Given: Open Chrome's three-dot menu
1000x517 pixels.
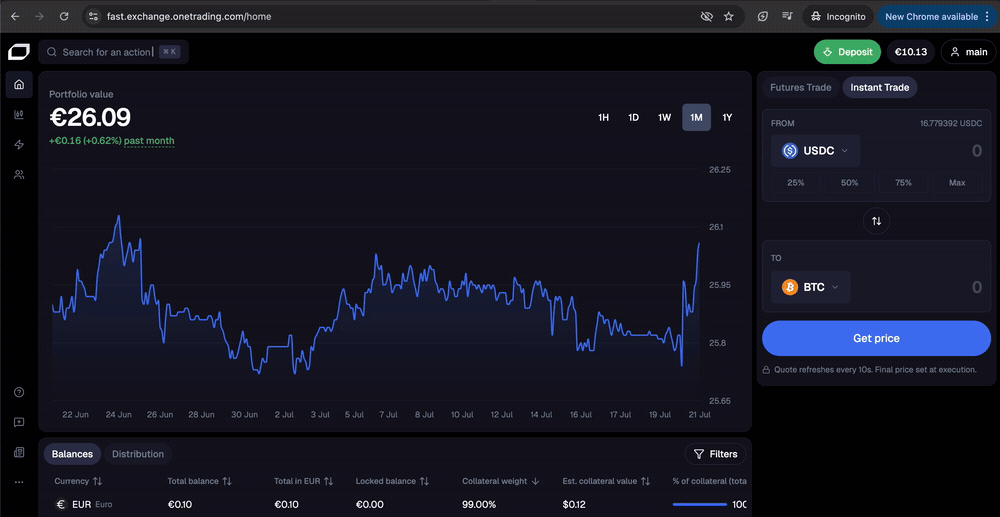Looking at the screenshot, I should click(x=988, y=17).
